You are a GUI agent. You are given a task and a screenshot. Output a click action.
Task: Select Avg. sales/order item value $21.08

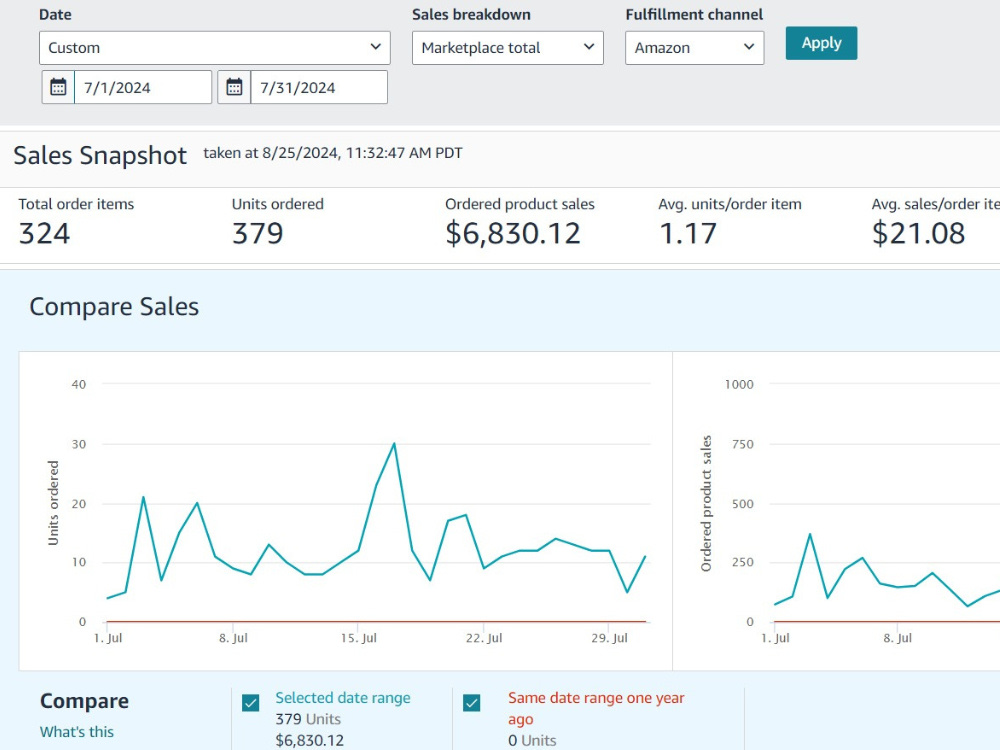[x=918, y=233]
